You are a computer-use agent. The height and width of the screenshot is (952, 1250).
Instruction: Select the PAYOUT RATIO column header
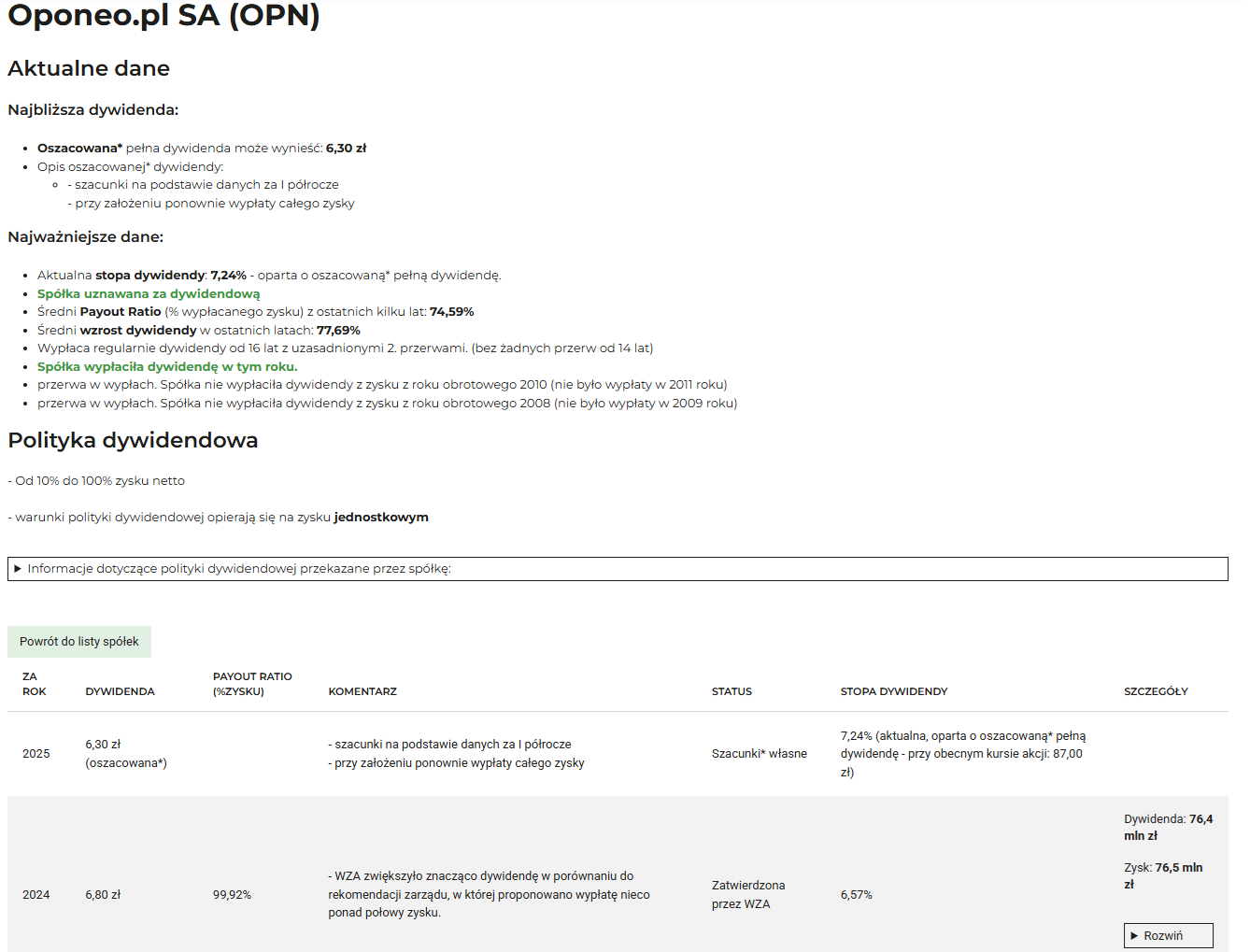pyautogui.click(x=252, y=684)
